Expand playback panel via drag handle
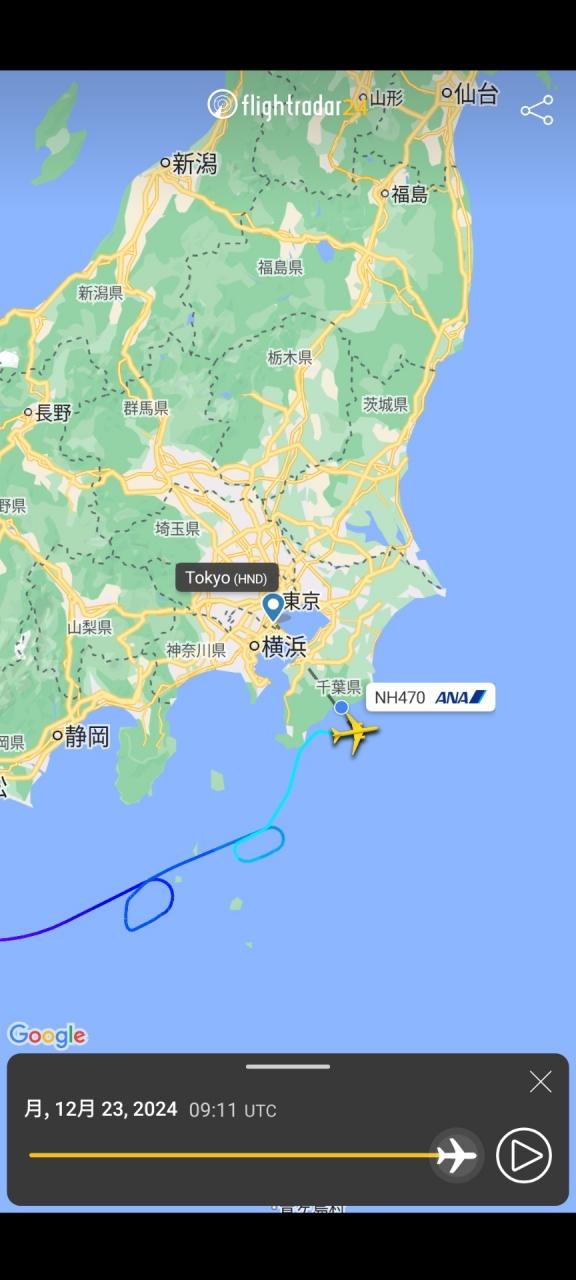This screenshot has height=1280, width=576. (288, 1066)
